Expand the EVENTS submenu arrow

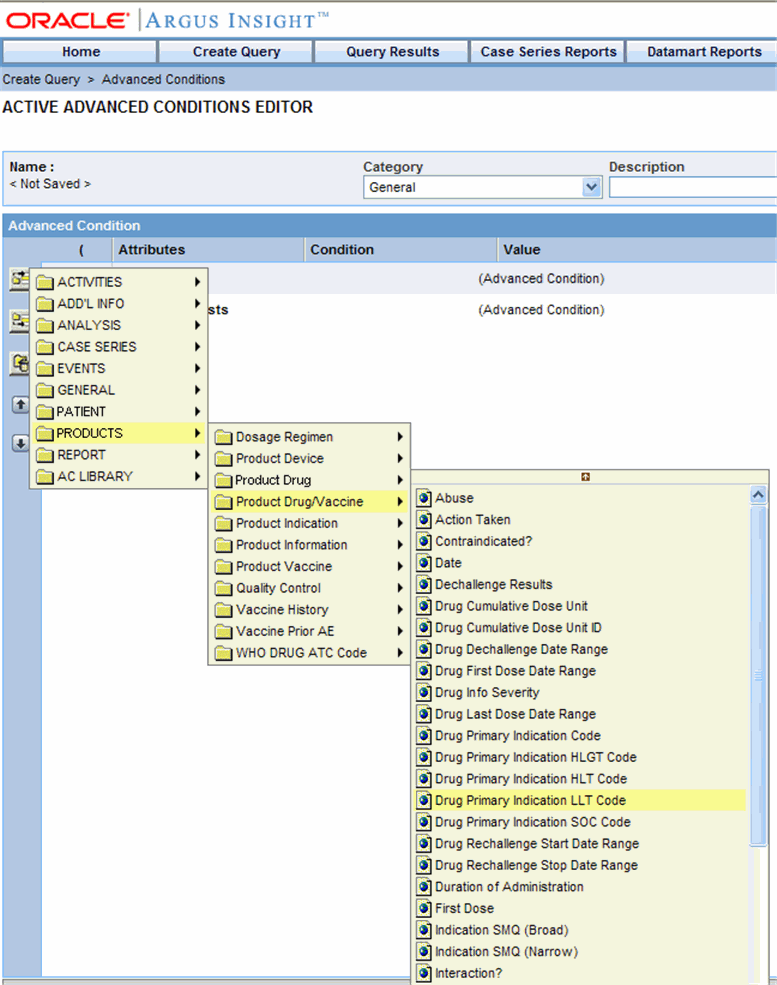click(x=197, y=368)
